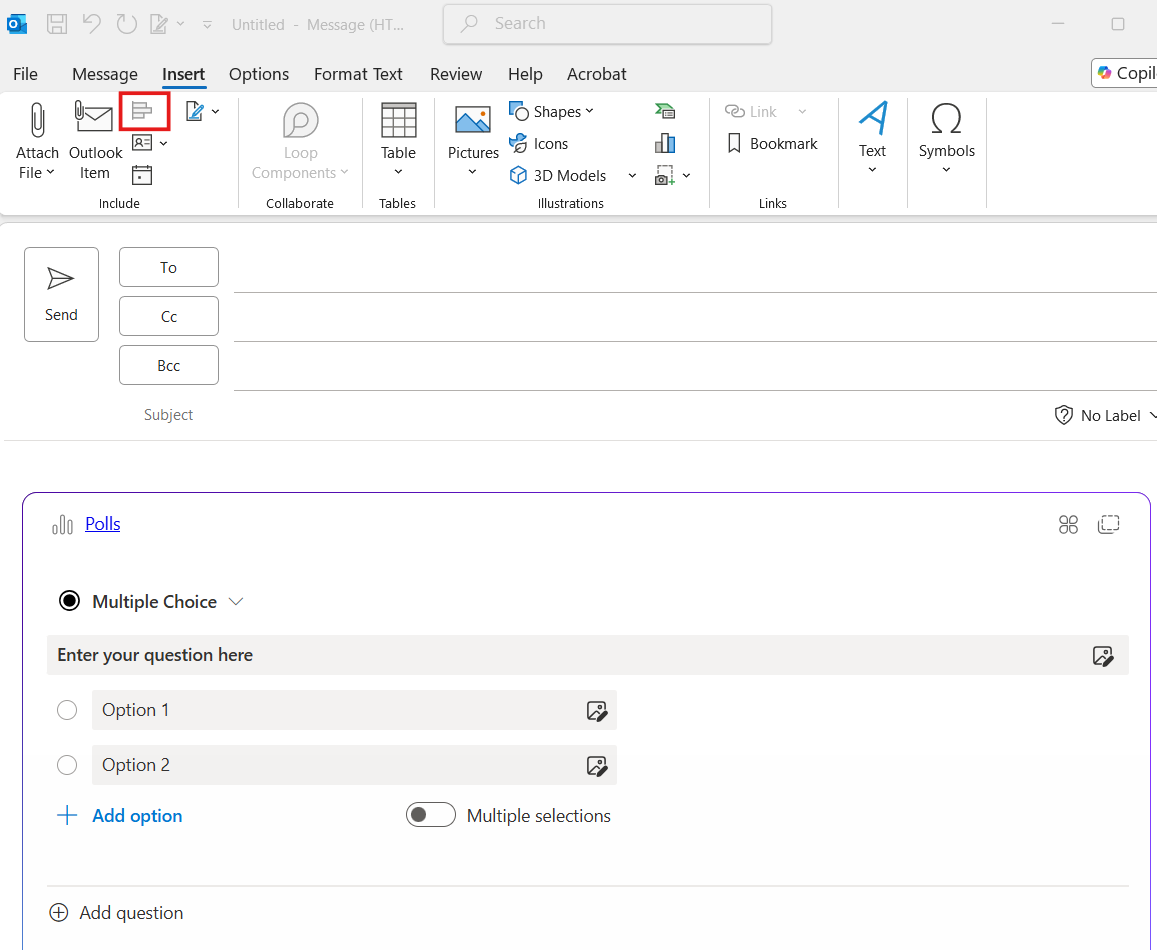This screenshot has height=950, width=1157.
Task: Click the Send button
Action: [x=61, y=294]
